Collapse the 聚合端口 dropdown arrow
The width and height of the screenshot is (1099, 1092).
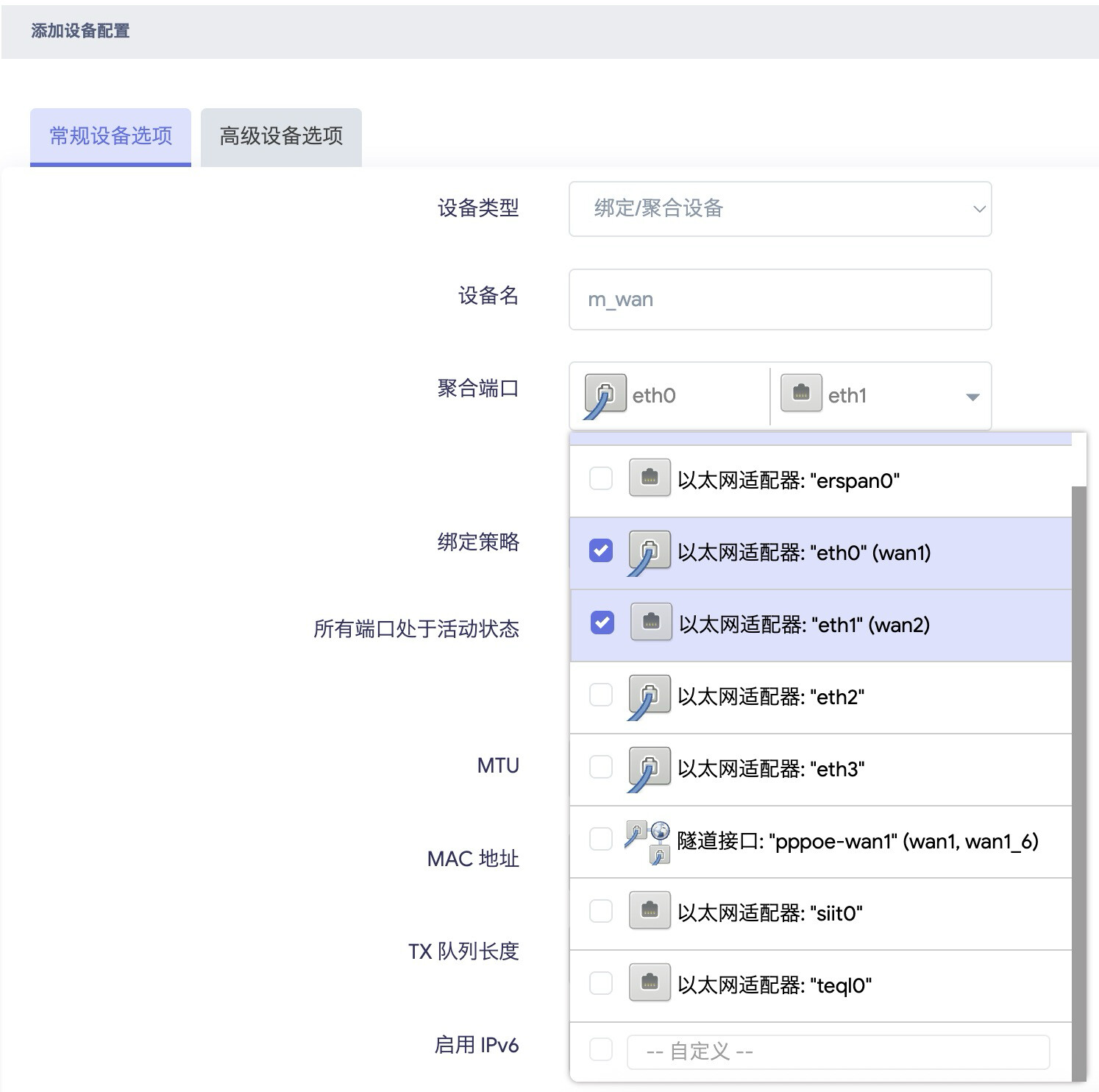click(x=972, y=397)
